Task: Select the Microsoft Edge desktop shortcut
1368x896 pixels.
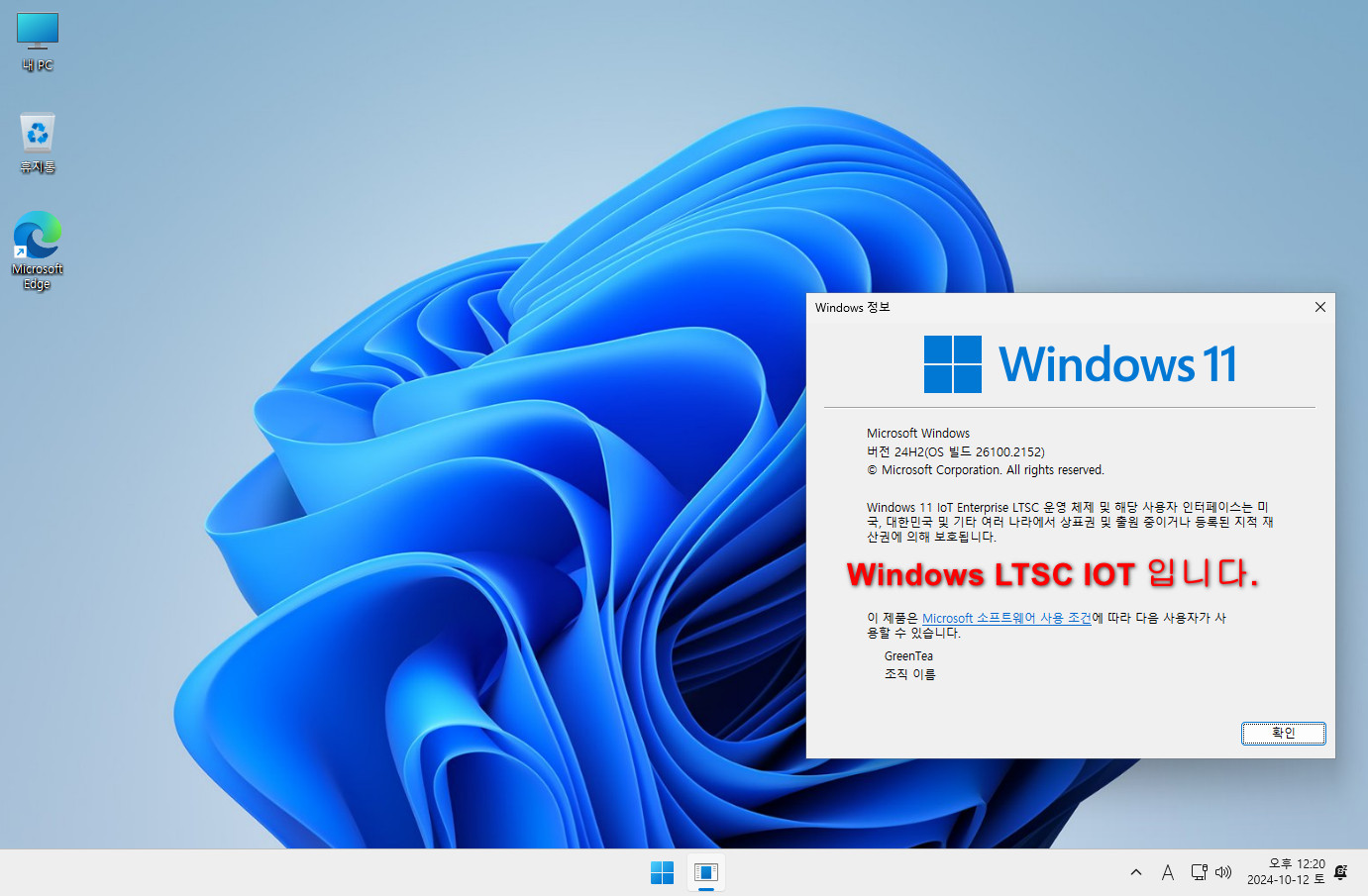Action: (x=38, y=250)
